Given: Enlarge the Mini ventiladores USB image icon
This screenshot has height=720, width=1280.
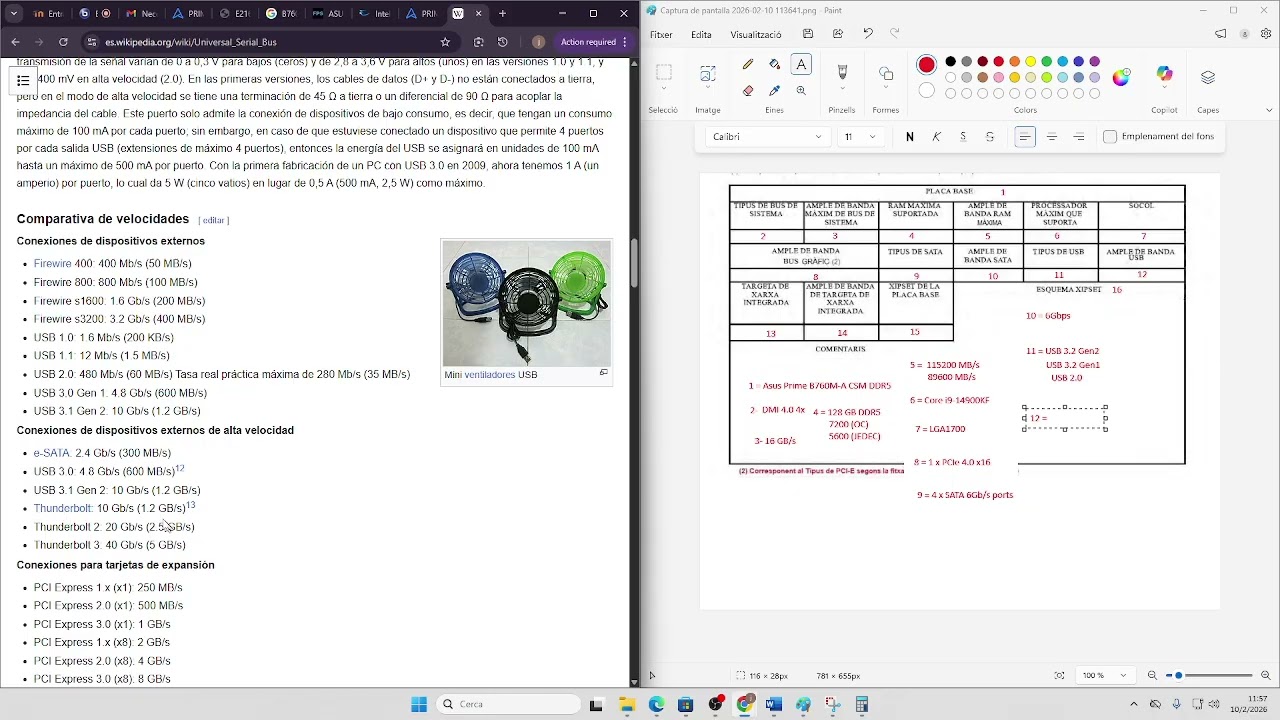Looking at the screenshot, I should coord(603,373).
